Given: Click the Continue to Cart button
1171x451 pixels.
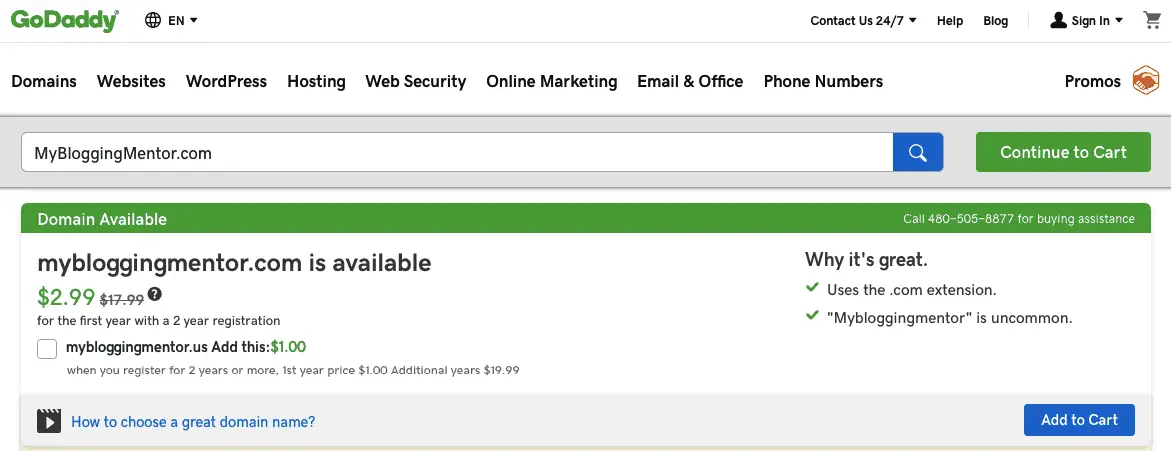Looking at the screenshot, I should click(1063, 152).
